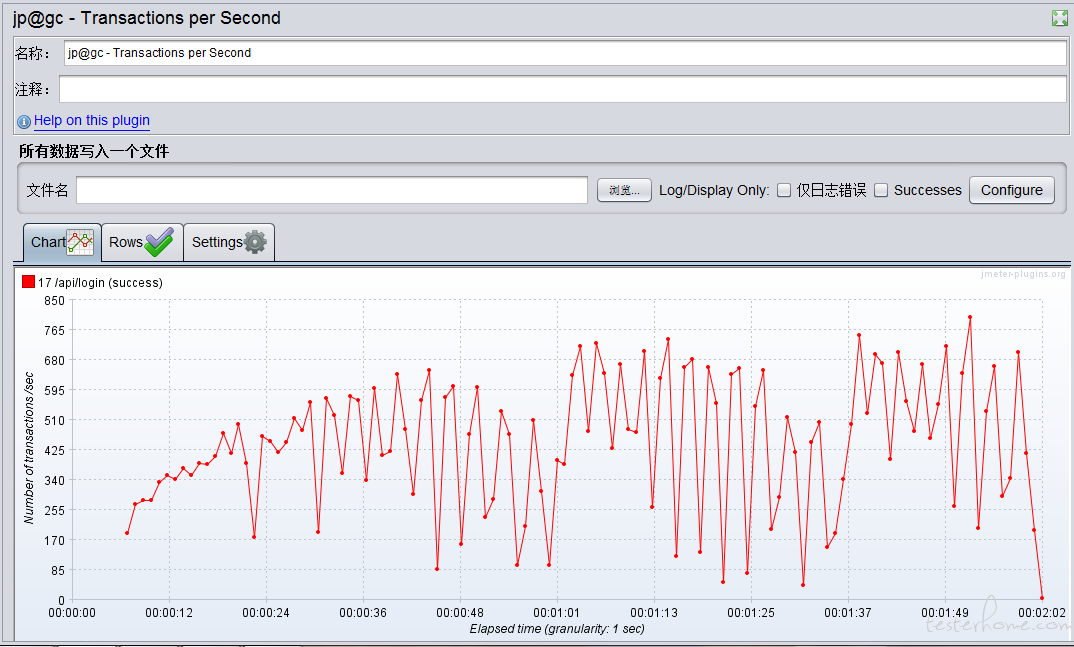Image resolution: width=1074 pixels, height=647 pixels.
Task: Click into the 注释 comment field
Action: point(562,89)
